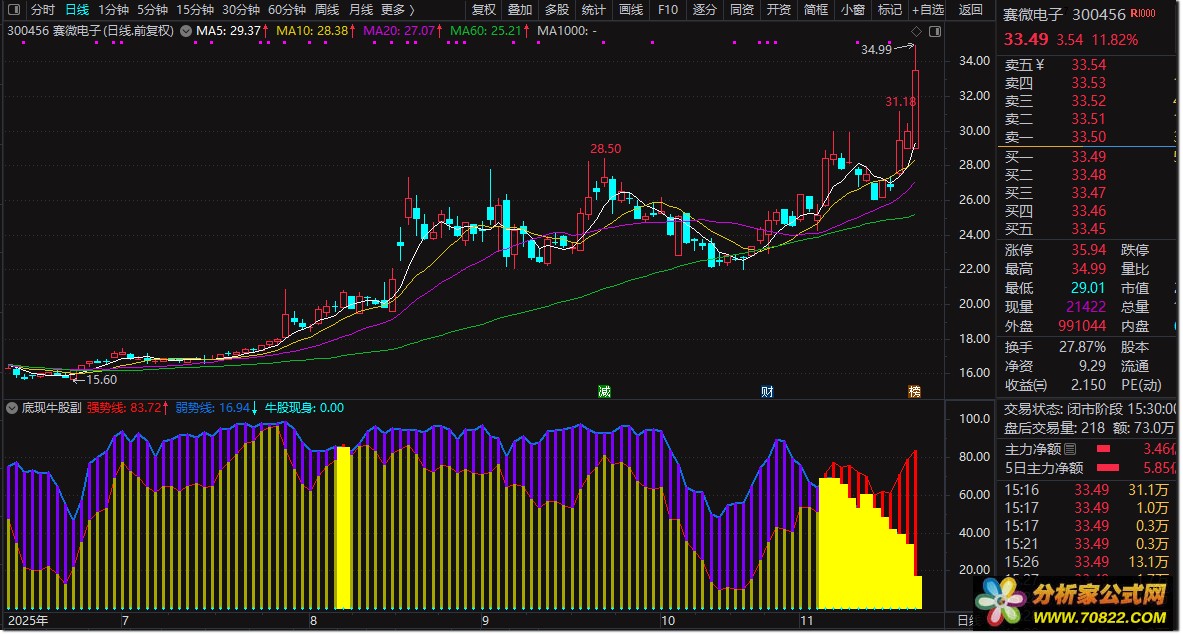Select the 周线 weekly period tab
The width and height of the screenshot is (1183, 634).
[326, 10]
